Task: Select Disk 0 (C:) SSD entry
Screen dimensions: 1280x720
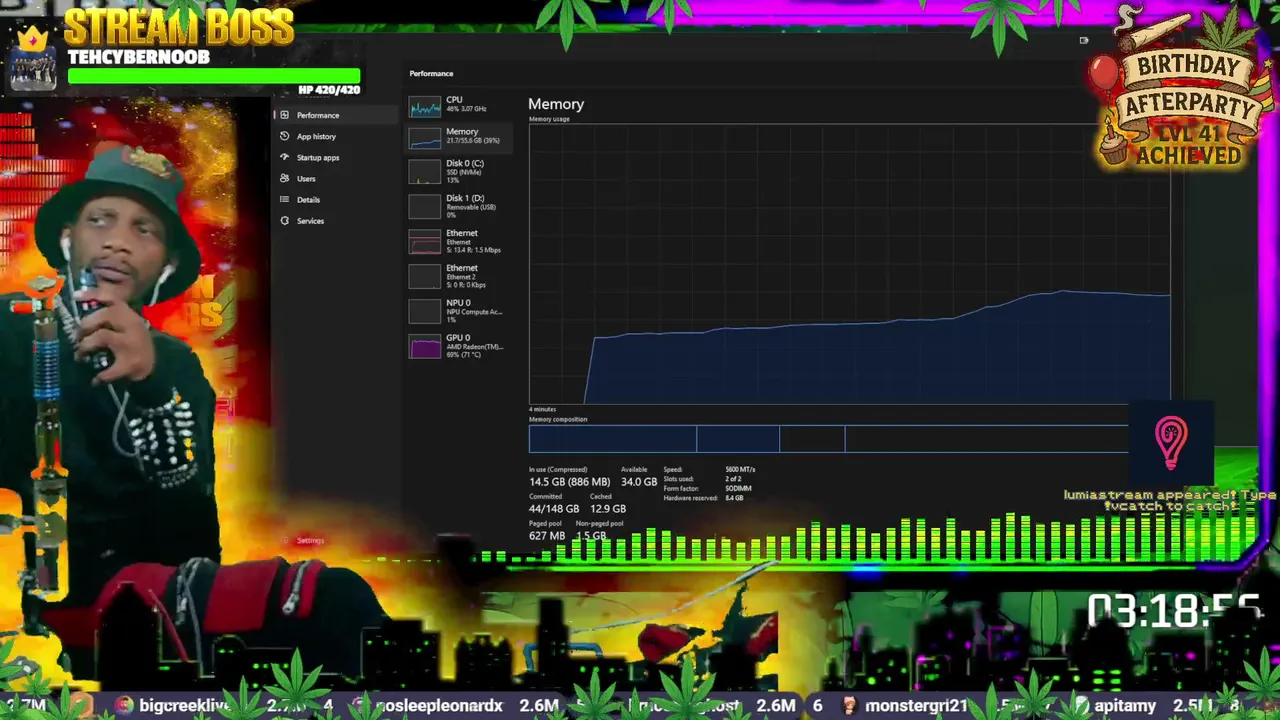Action: pos(458,171)
